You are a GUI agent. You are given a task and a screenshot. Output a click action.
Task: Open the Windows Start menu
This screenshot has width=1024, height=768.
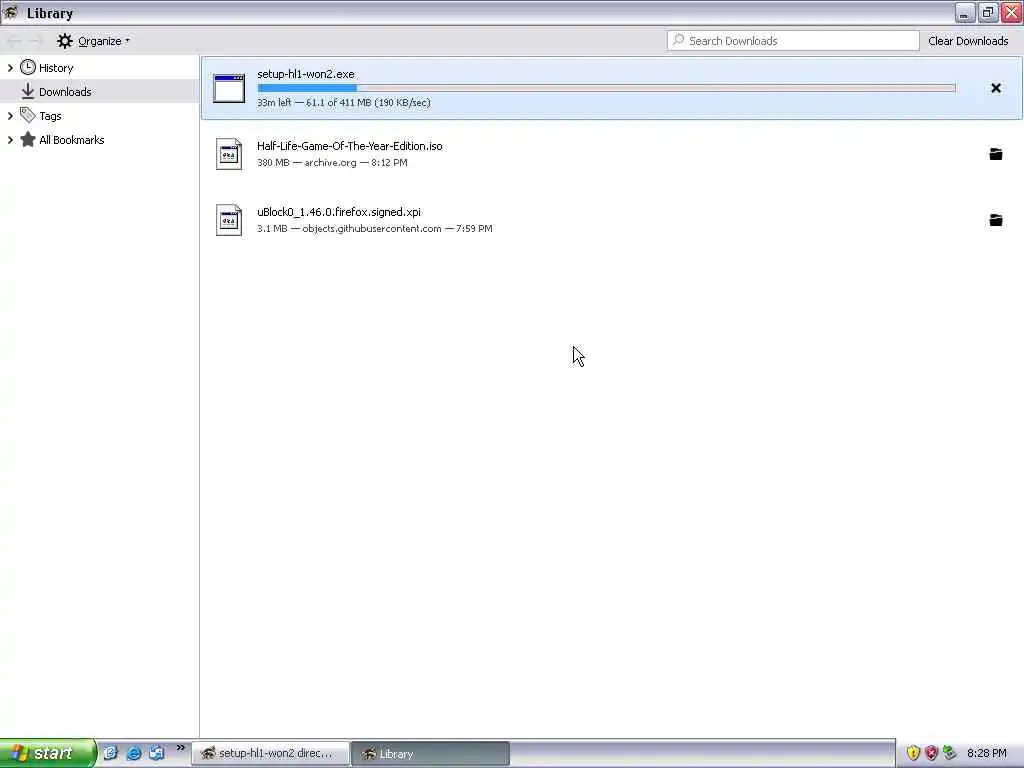click(x=48, y=753)
